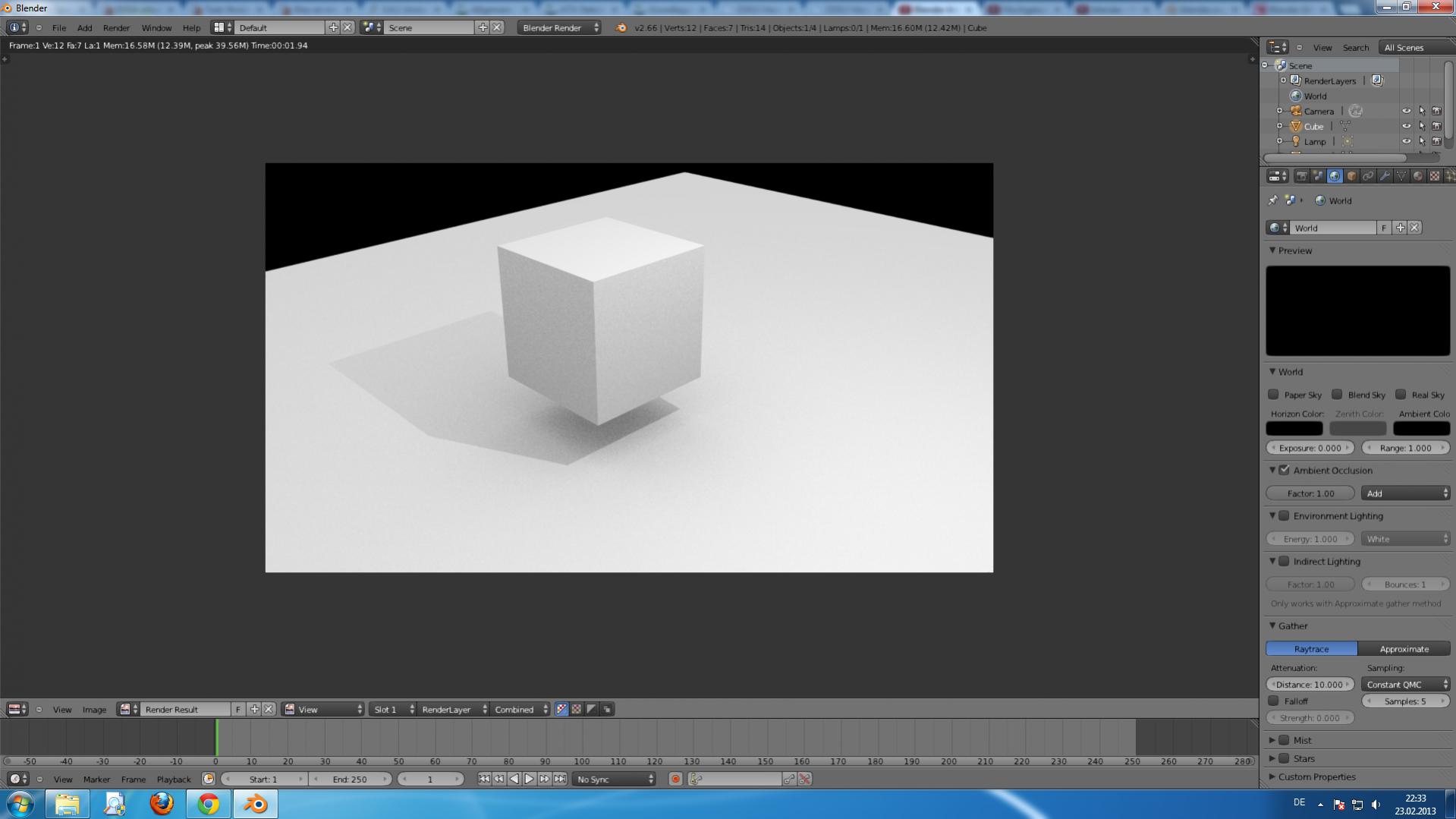The image size is (1456, 819).
Task: Disable the Ambient Occlusion checkbox
Action: [x=1284, y=470]
